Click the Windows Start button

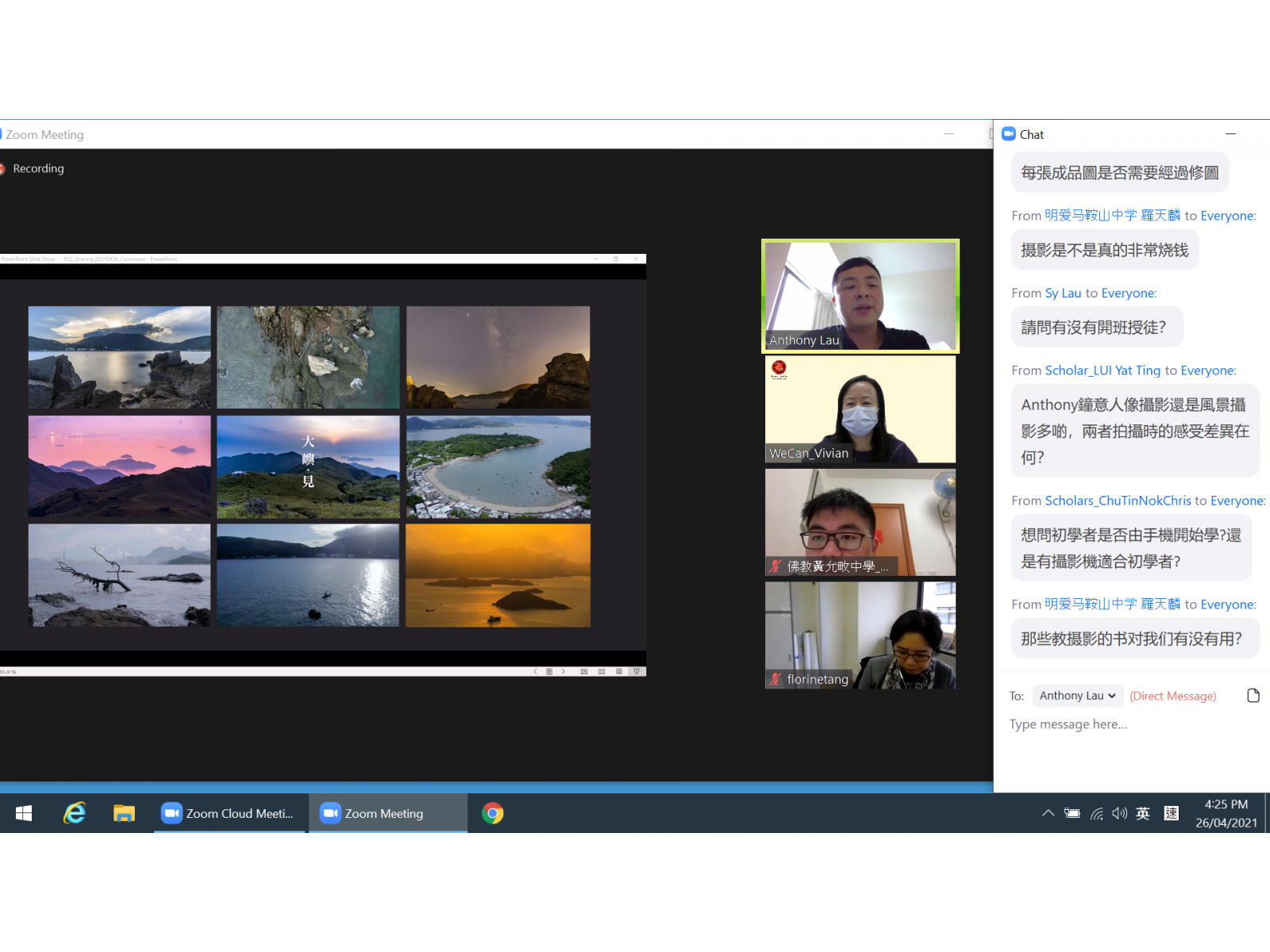tap(24, 813)
